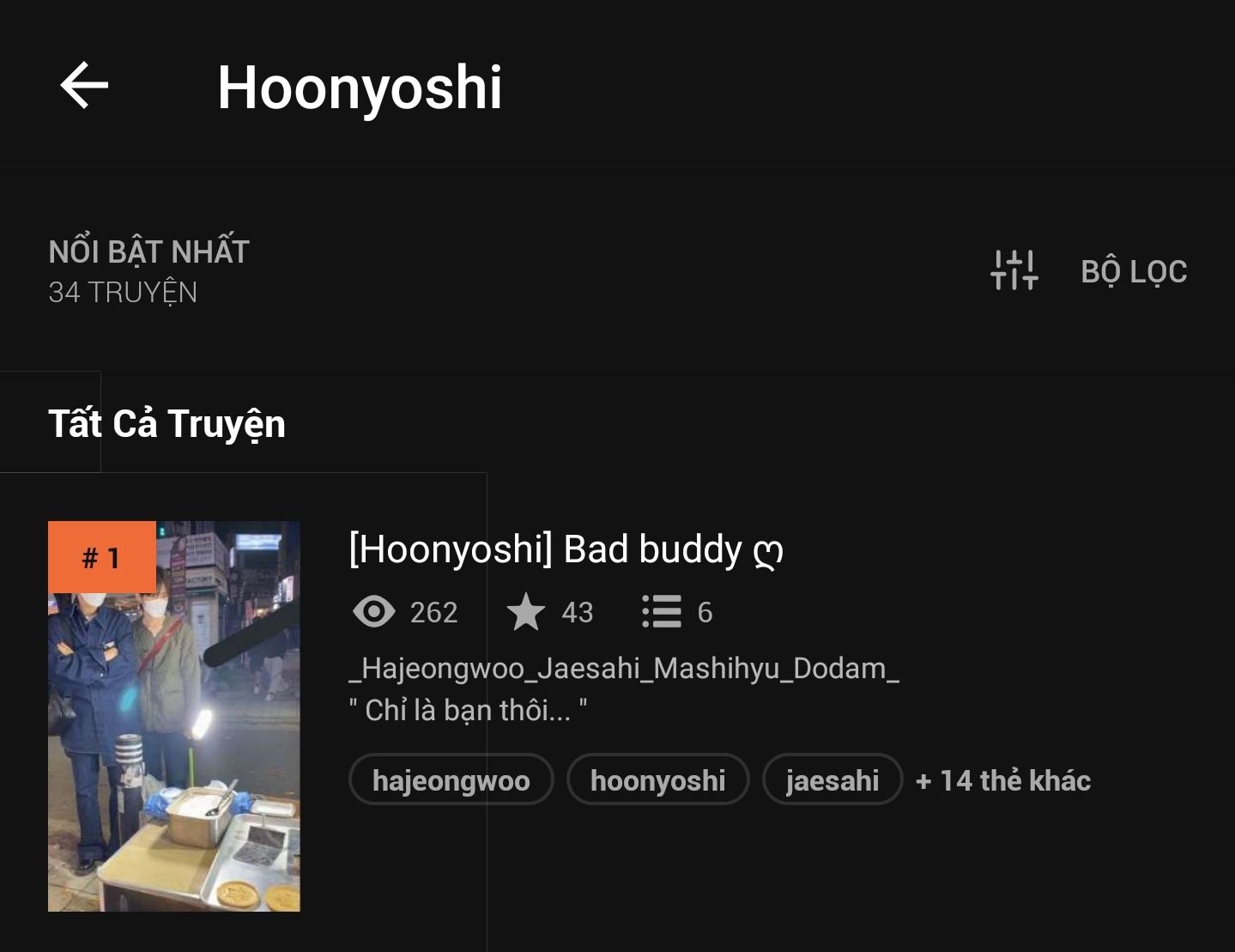
Task: Click the 43 votes count
Action: point(578,612)
